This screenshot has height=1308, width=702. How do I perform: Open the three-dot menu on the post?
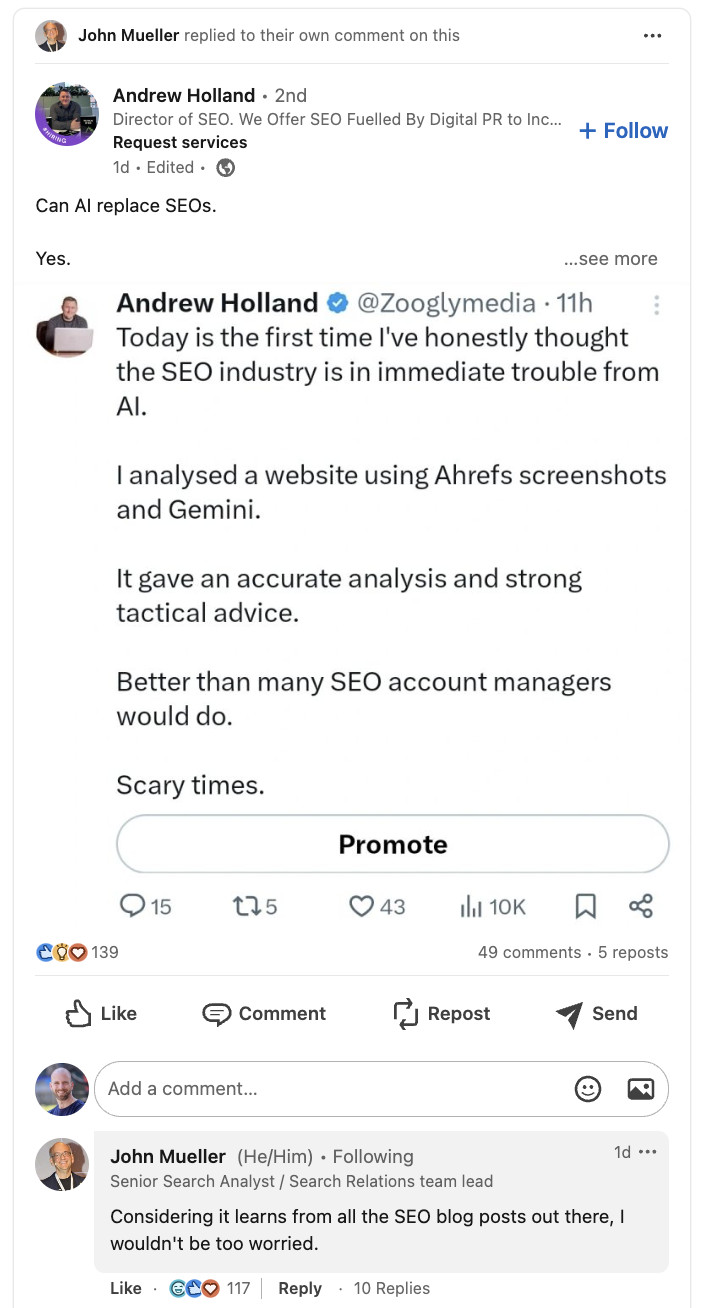653,35
